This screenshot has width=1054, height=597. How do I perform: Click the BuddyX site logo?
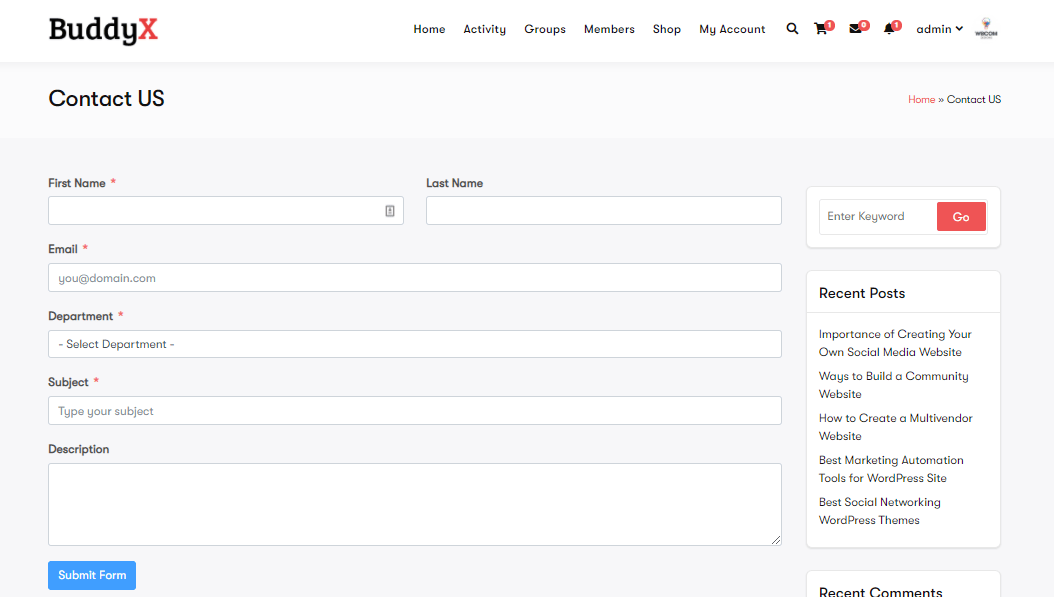coord(103,30)
